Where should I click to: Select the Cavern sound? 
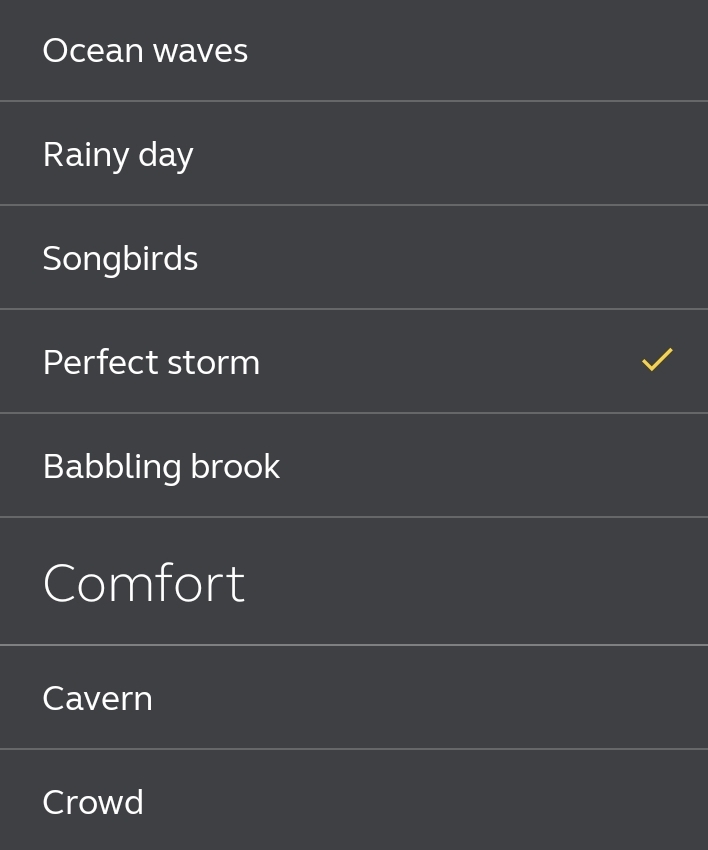click(x=354, y=698)
